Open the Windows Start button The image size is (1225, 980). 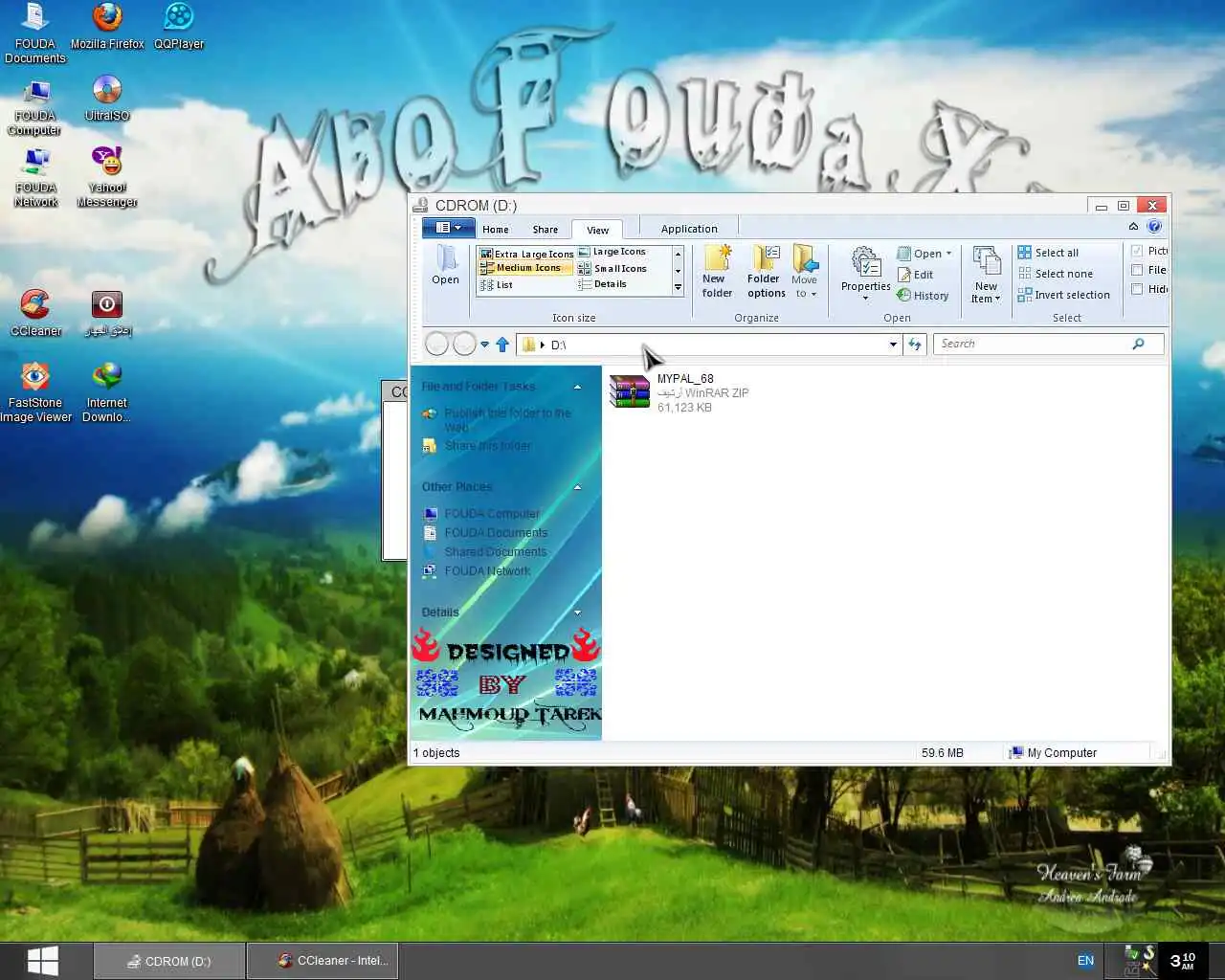coord(42,961)
